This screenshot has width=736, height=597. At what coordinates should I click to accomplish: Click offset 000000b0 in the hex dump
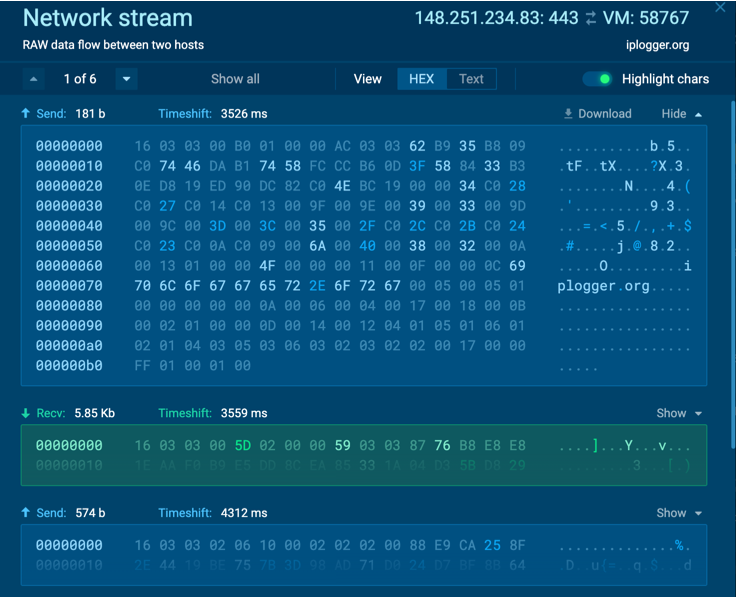pos(69,365)
